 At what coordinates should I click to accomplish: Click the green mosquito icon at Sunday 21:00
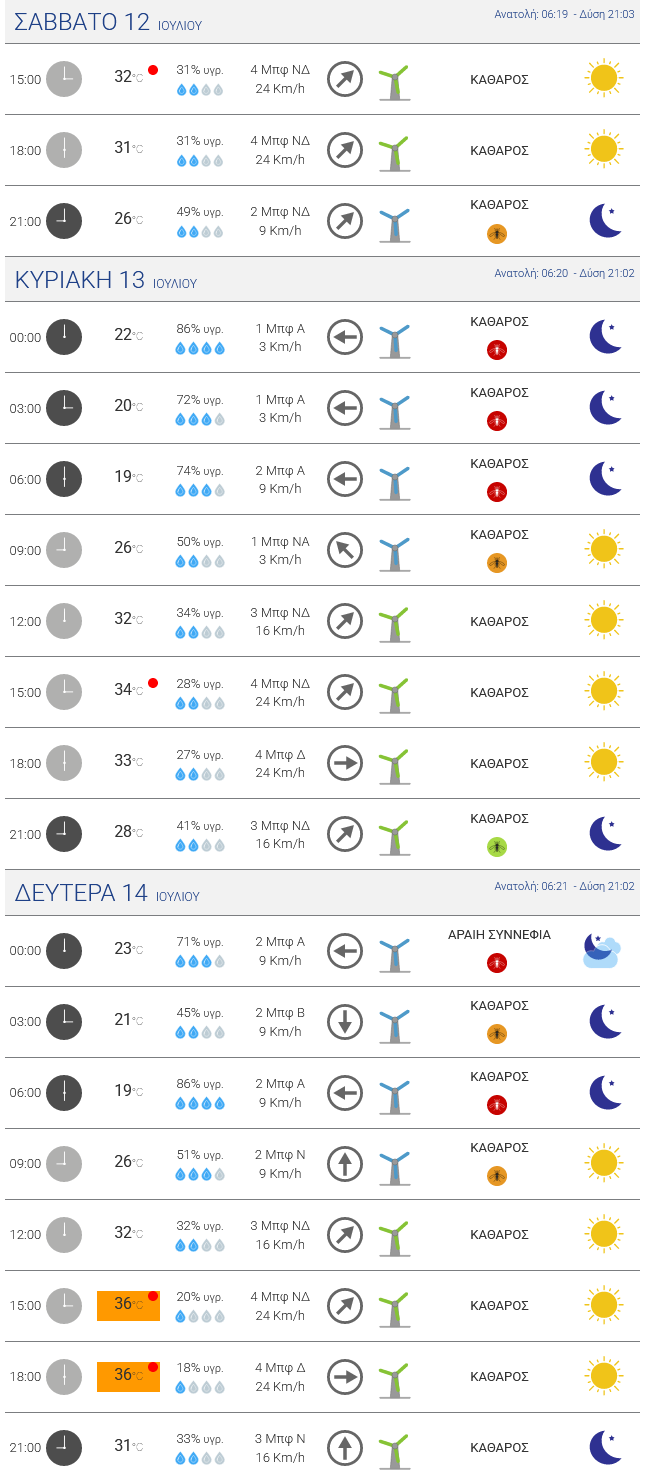497,847
